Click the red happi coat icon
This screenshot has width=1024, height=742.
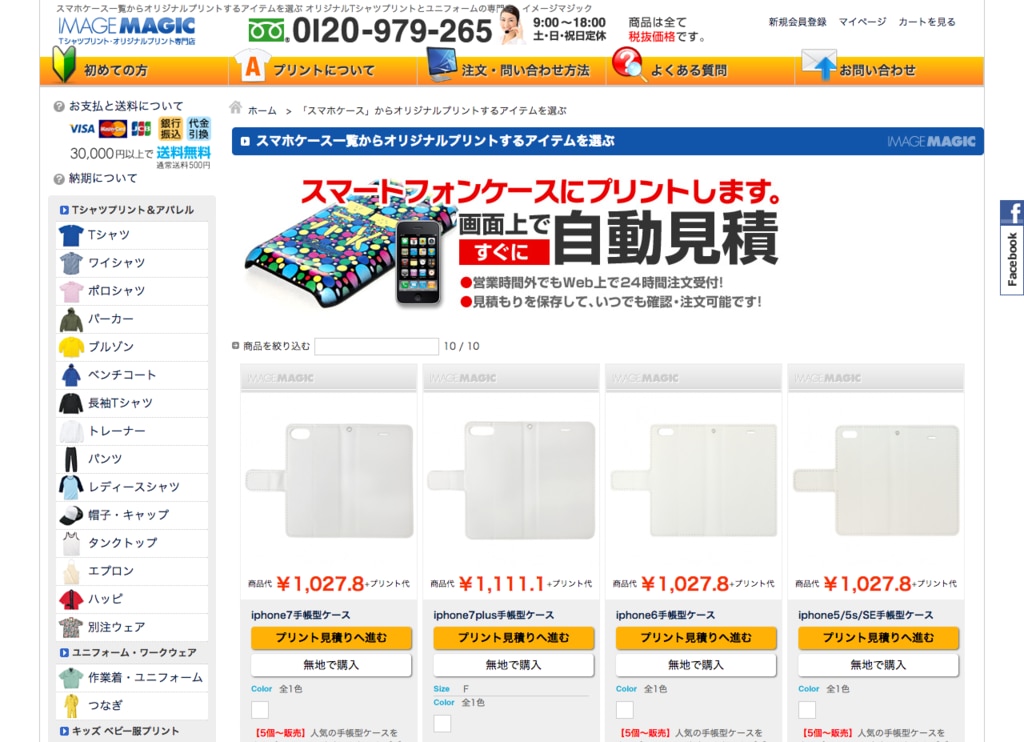[x=70, y=599]
